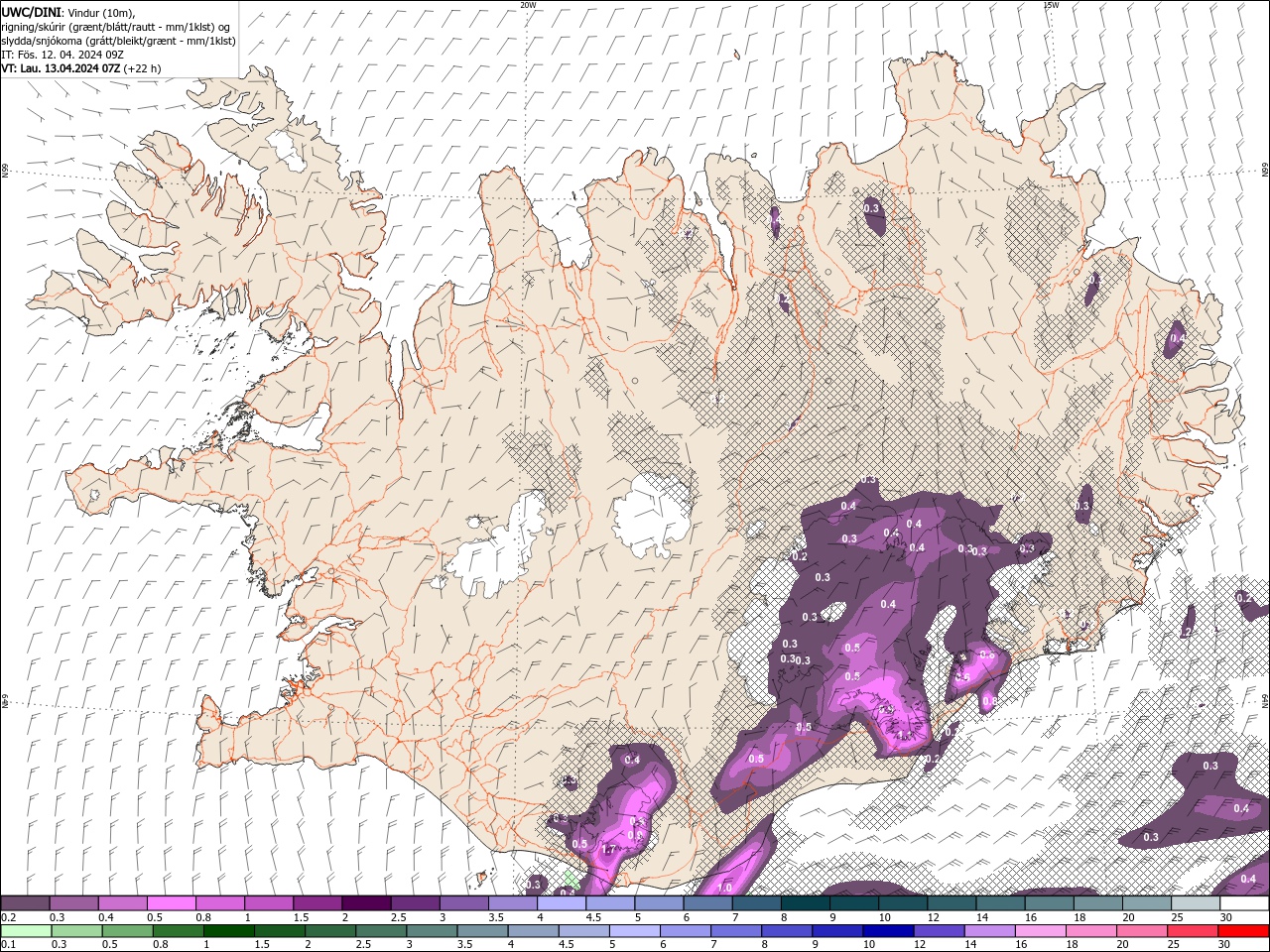
Task: Select lower scale swatch between 20 and 25
Action: click(x=1143, y=931)
